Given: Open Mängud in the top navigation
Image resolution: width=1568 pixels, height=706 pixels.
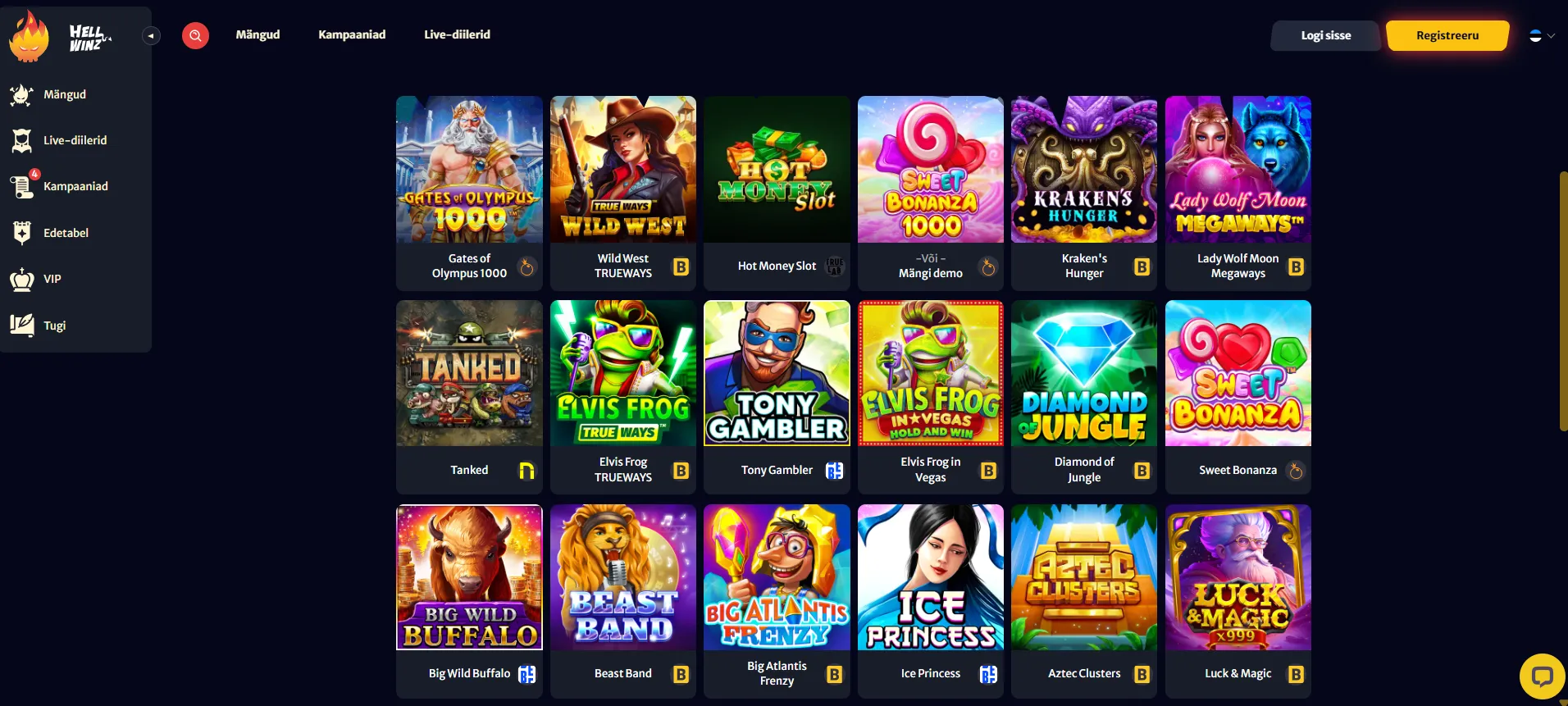Looking at the screenshot, I should click(x=258, y=34).
